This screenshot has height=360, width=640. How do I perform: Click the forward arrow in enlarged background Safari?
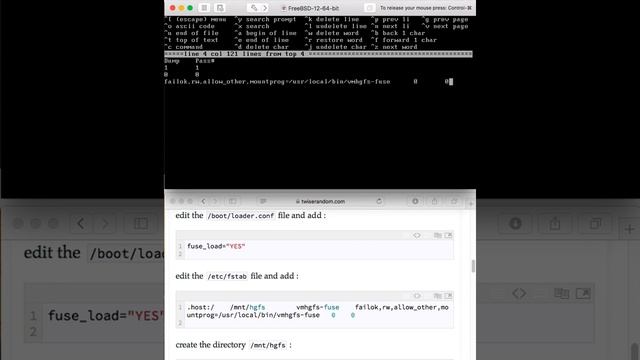click(x=105, y=223)
